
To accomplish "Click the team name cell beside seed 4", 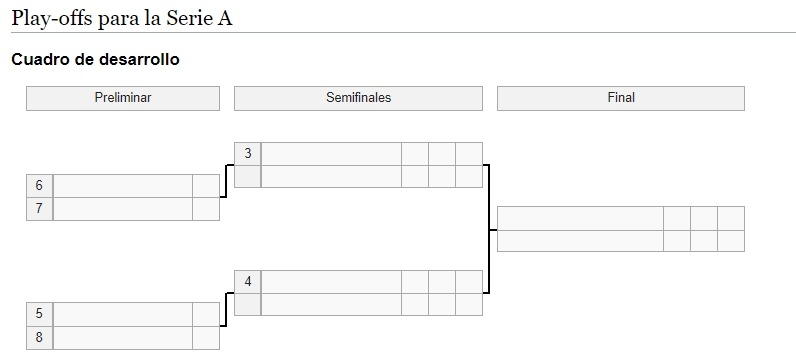I will click(x=331, y=282).
